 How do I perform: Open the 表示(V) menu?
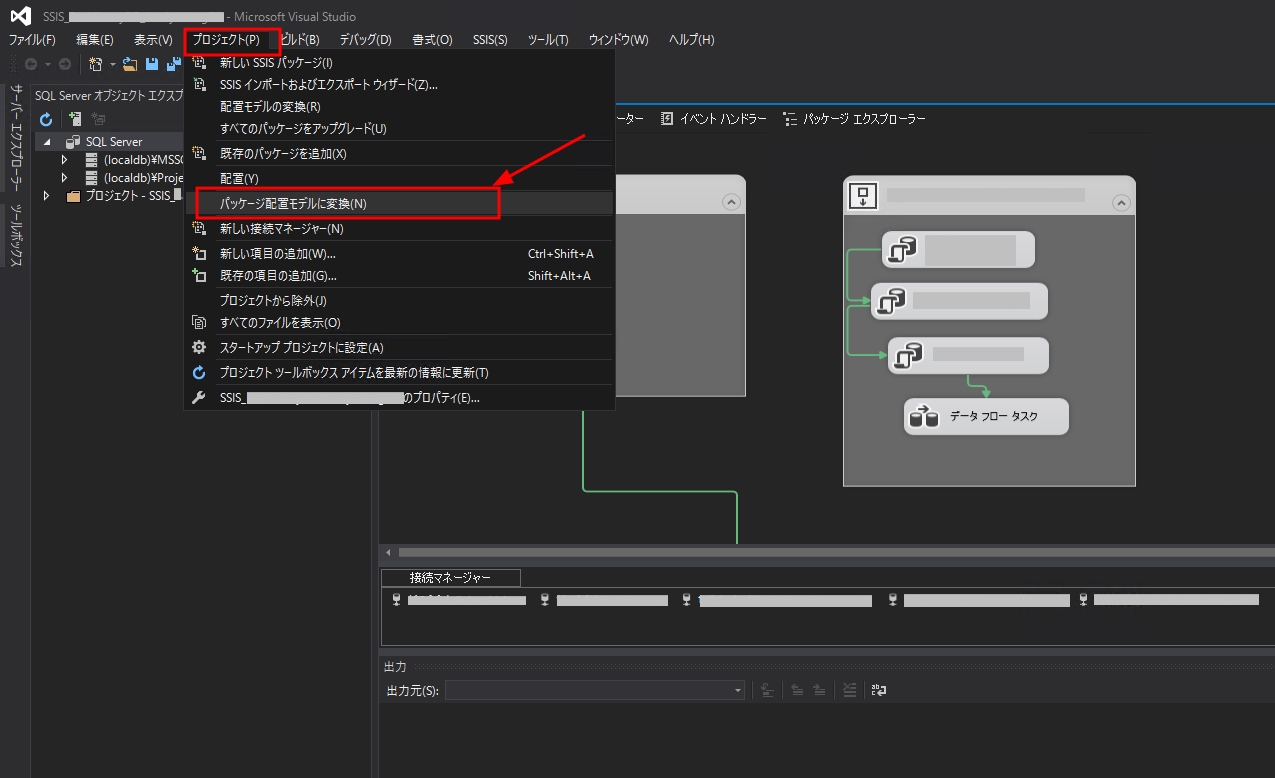pyautogui.click(x=153, y=40)
